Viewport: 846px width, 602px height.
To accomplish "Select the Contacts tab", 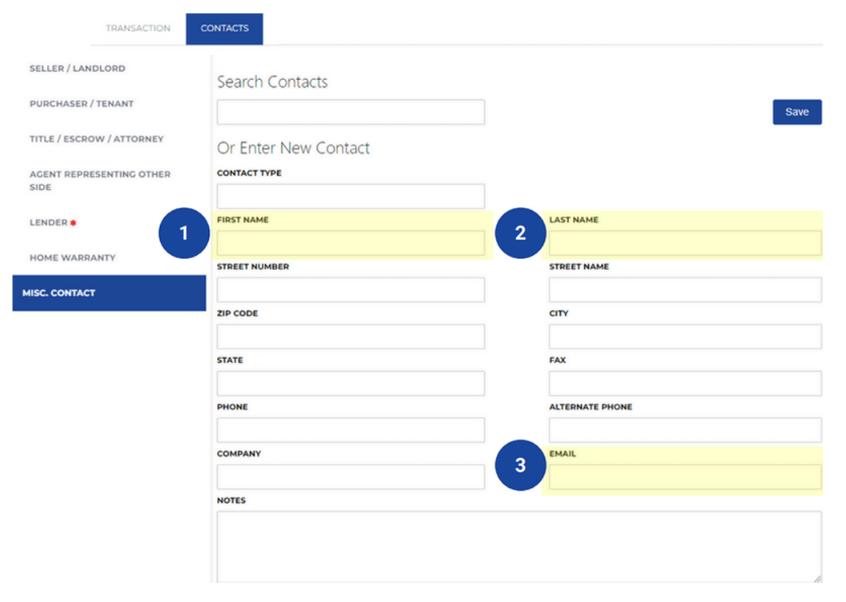I will pyautogui.click(x=224, y=28).
